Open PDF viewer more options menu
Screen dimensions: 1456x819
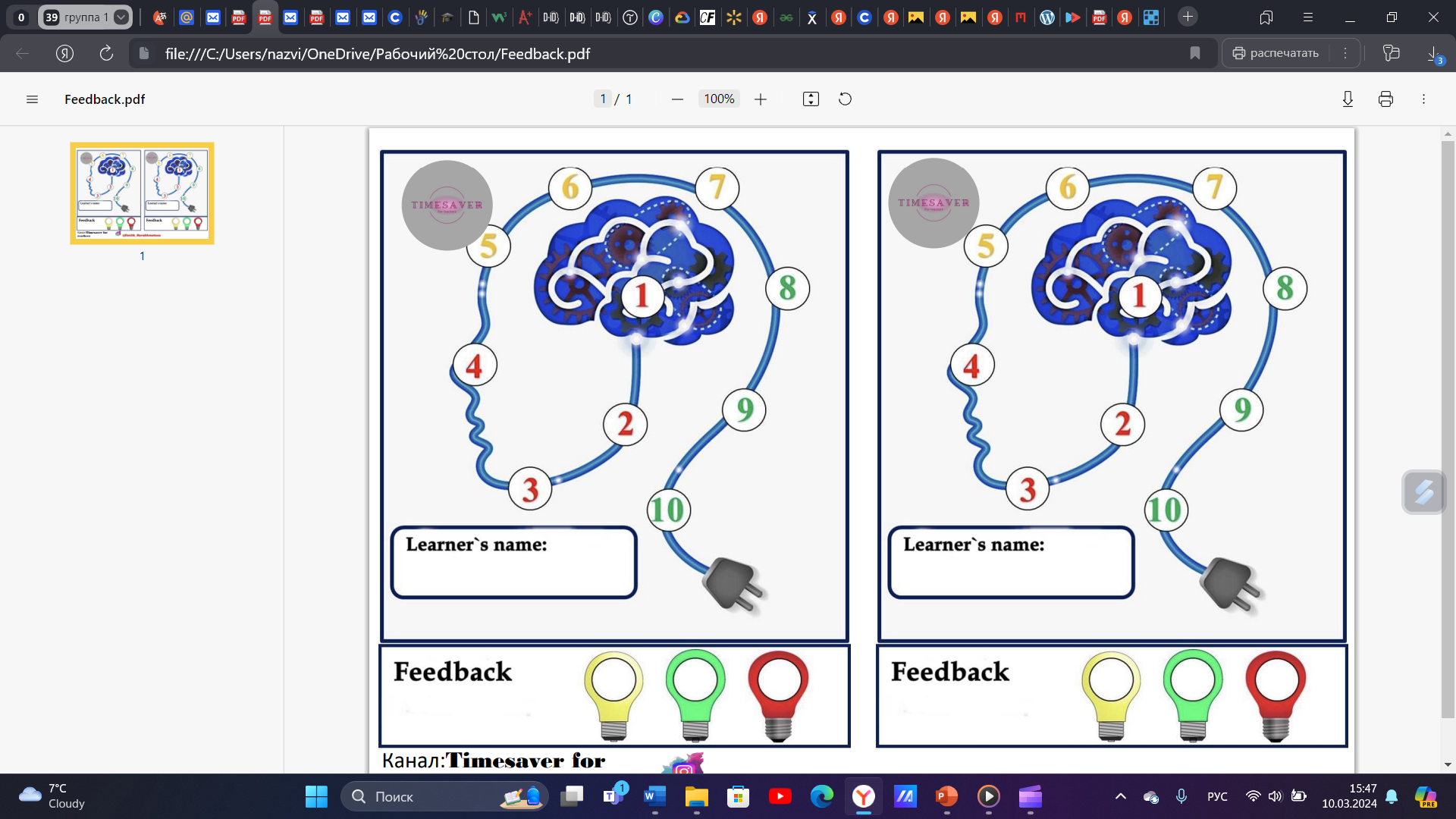[x=1423, y=99]
